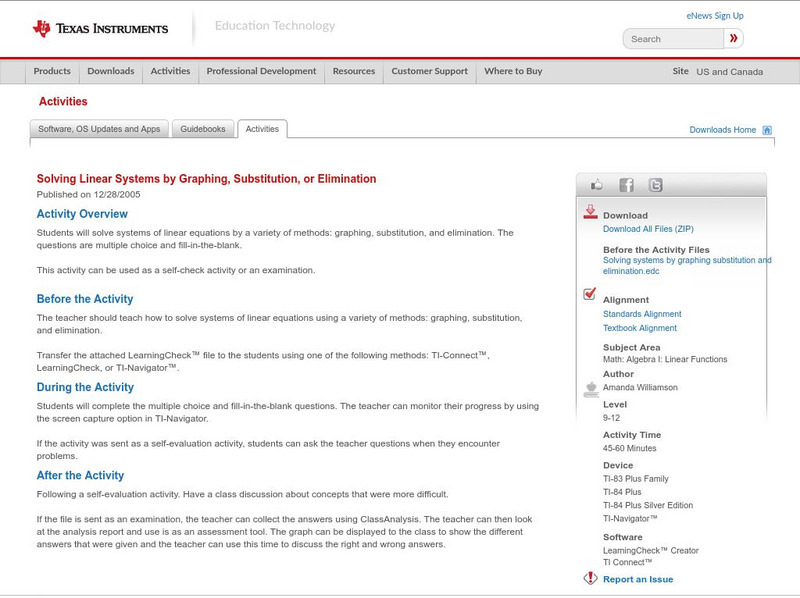The image size is (800, 598).
Task: Click the red download arrow icon
Action: 590,212
